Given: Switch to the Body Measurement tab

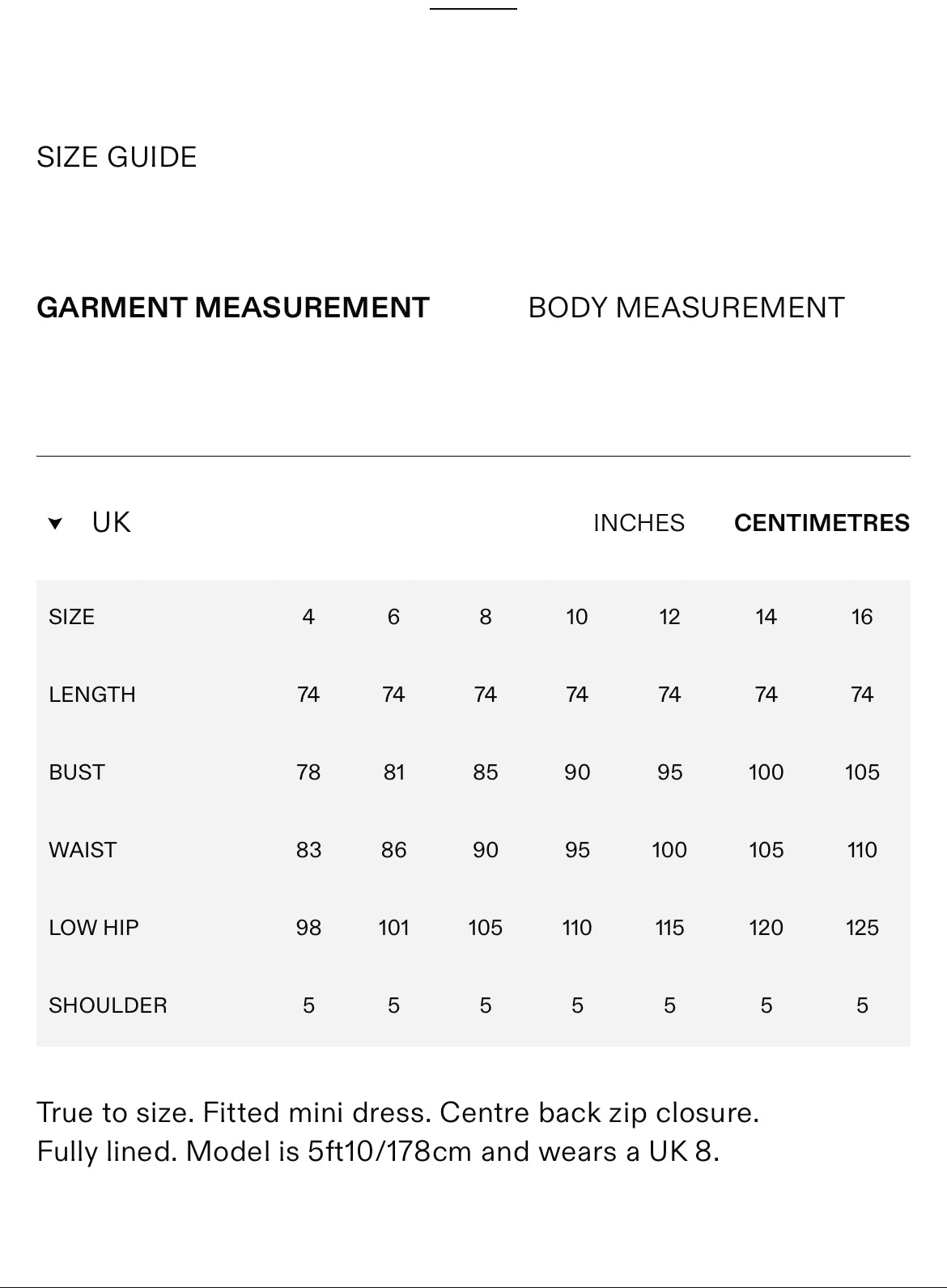Looking at the screenshot, I should coord(686,308).
